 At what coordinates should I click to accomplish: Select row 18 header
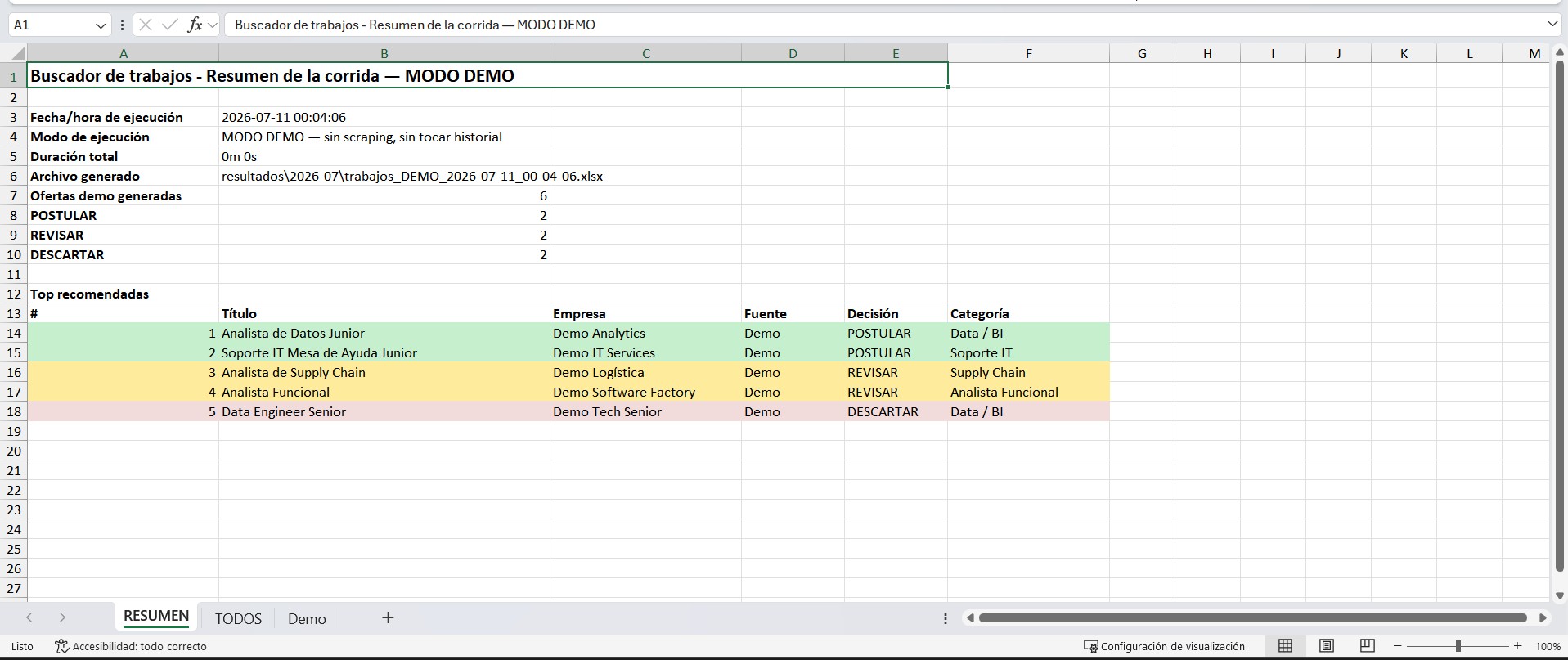pos(13,411)
